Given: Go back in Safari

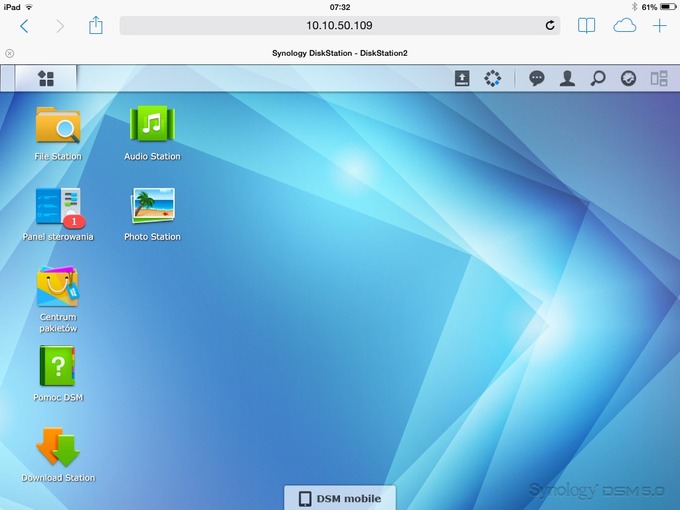Looking at the screenshot, I should (24, 26).
